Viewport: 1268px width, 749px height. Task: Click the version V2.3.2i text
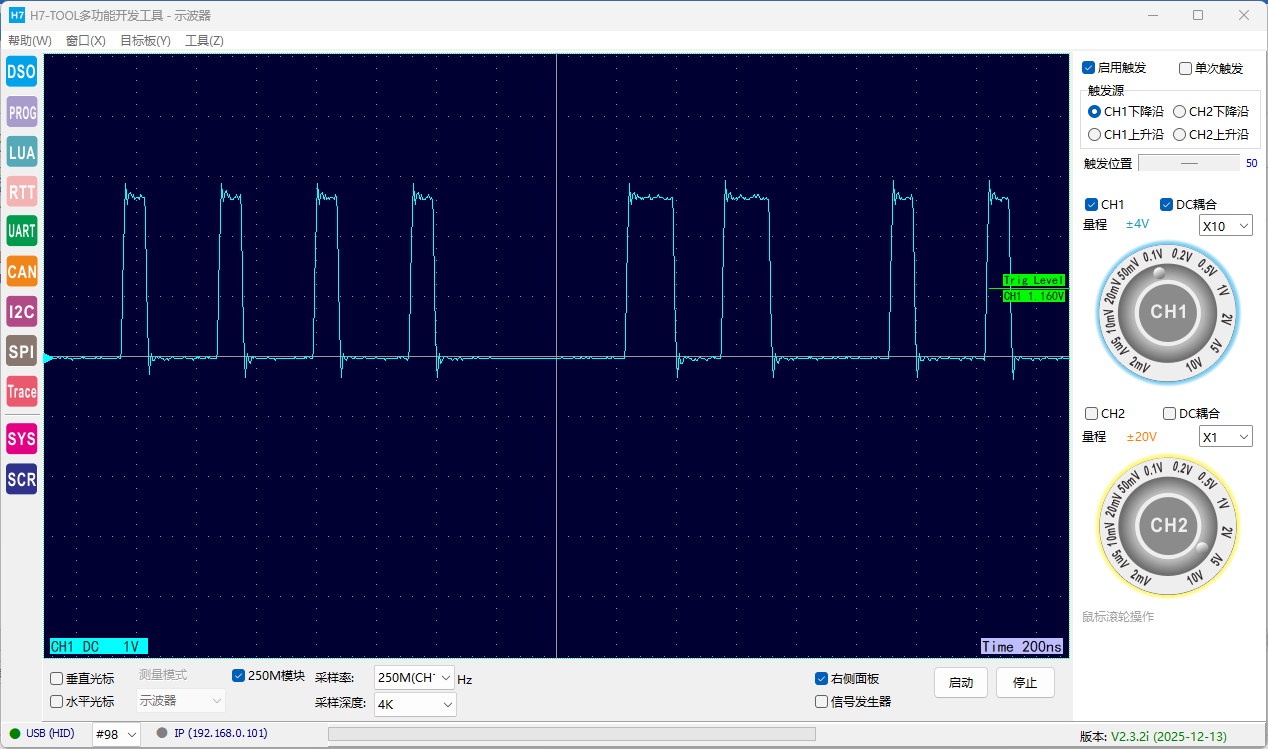coord(1168,736)
